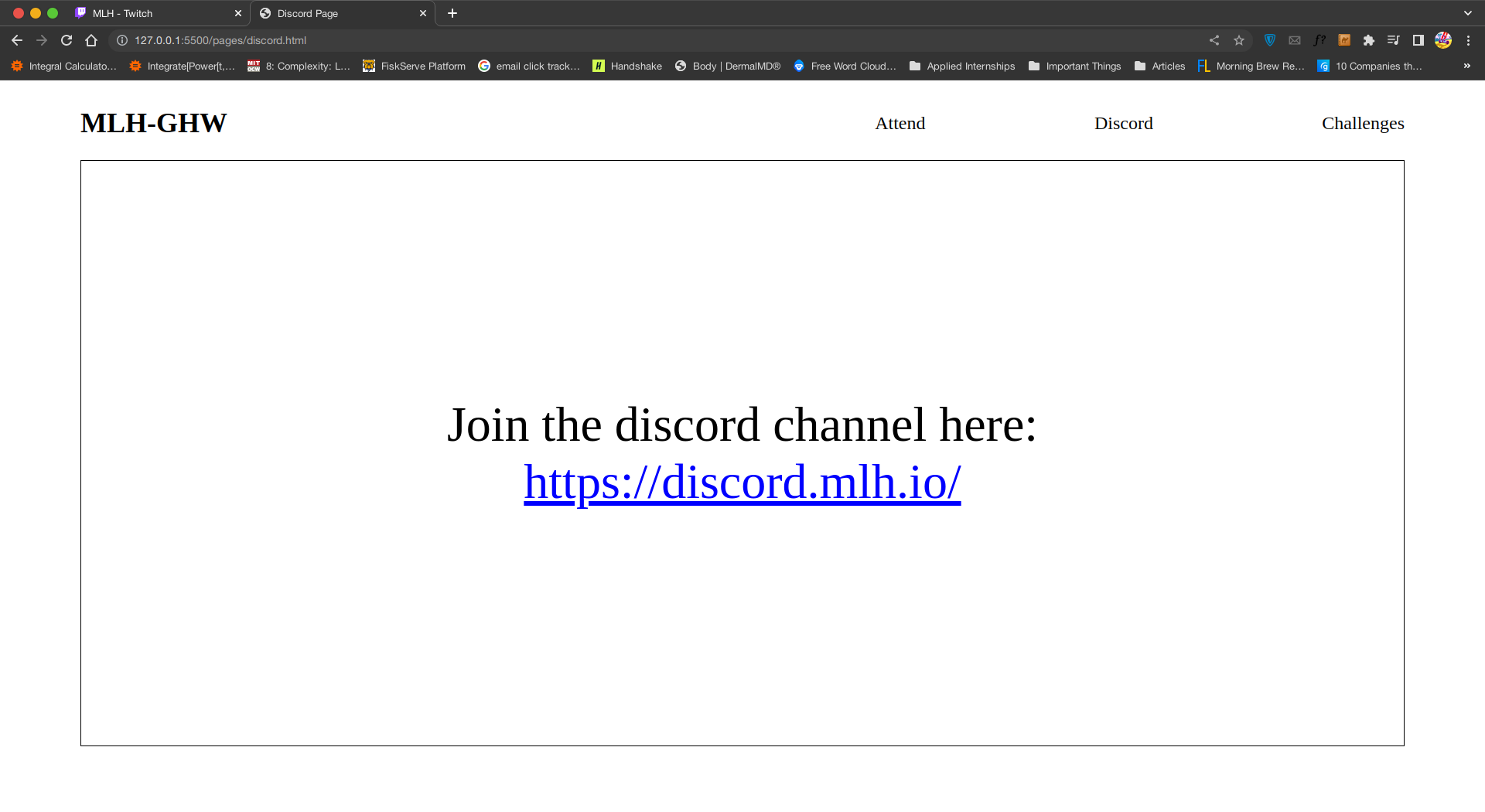Click the macOS green maximize window button

[x=53, y=13]
